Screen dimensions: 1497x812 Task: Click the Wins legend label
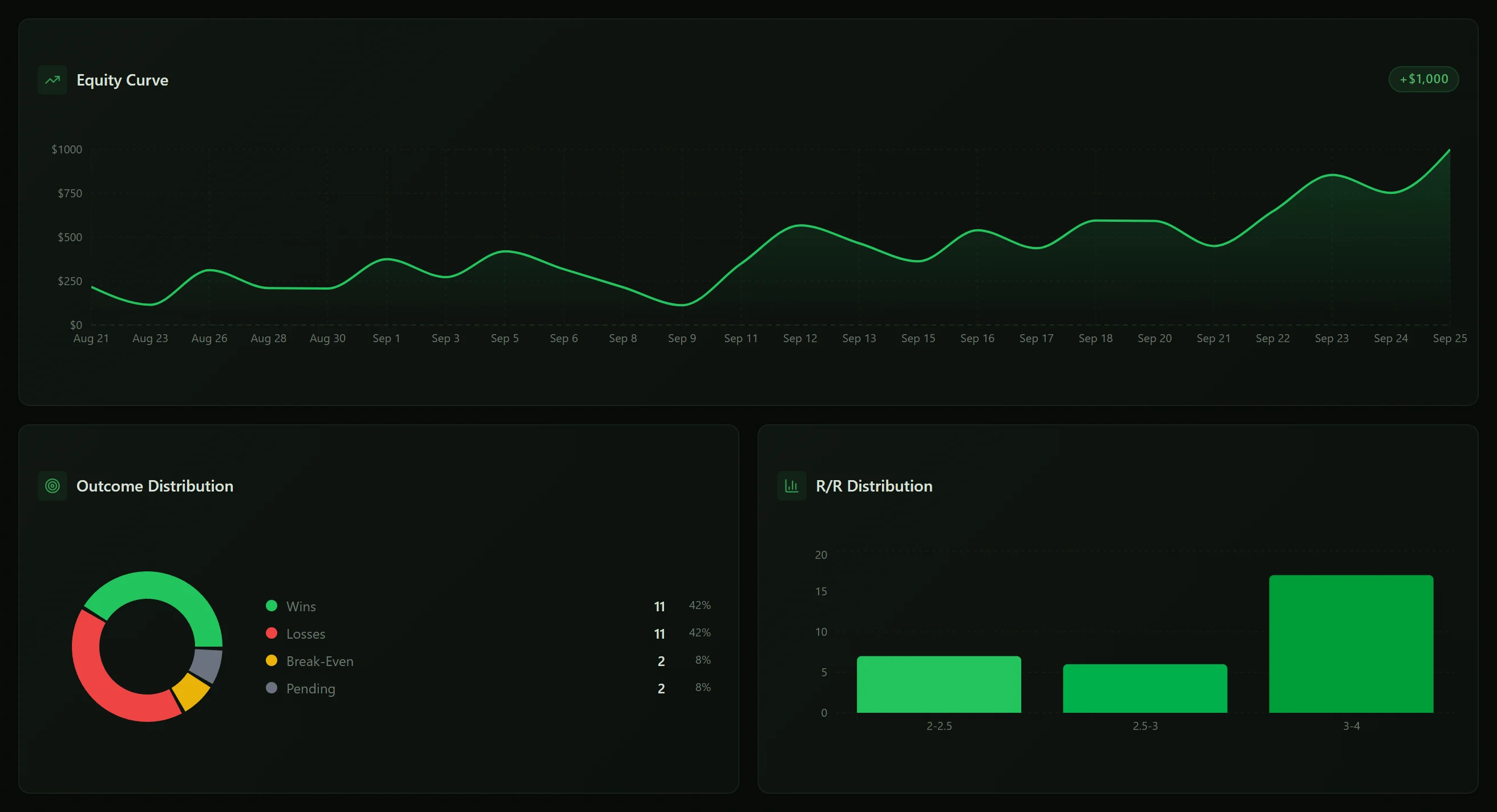coord(301,606)
